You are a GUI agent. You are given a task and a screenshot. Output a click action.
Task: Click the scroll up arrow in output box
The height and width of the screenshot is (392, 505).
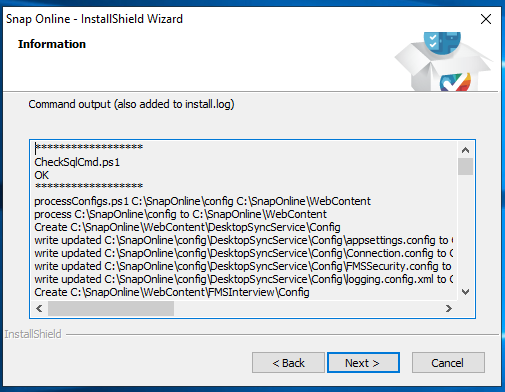pos(465,150)
